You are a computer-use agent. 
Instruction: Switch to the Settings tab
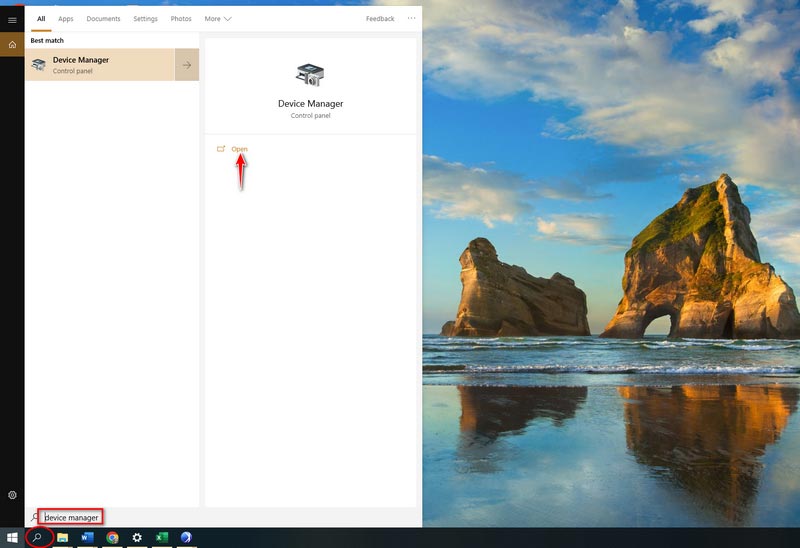(x=145, y=19)
